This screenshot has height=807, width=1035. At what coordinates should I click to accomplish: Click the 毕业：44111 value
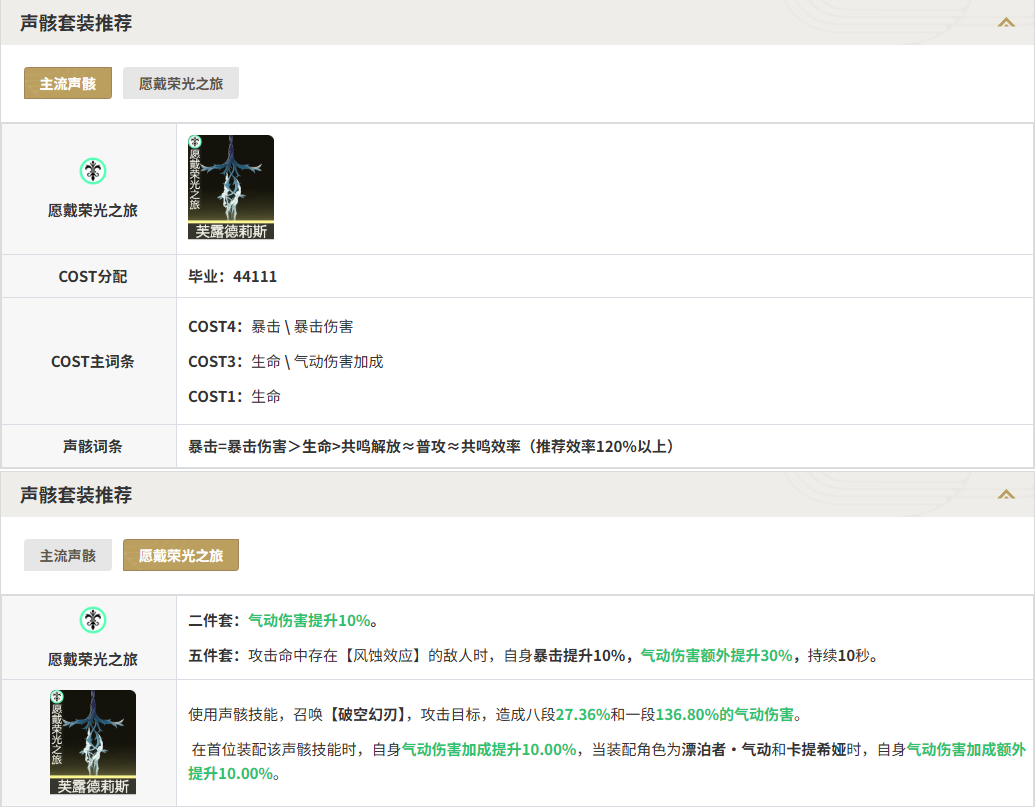(232, 276)
